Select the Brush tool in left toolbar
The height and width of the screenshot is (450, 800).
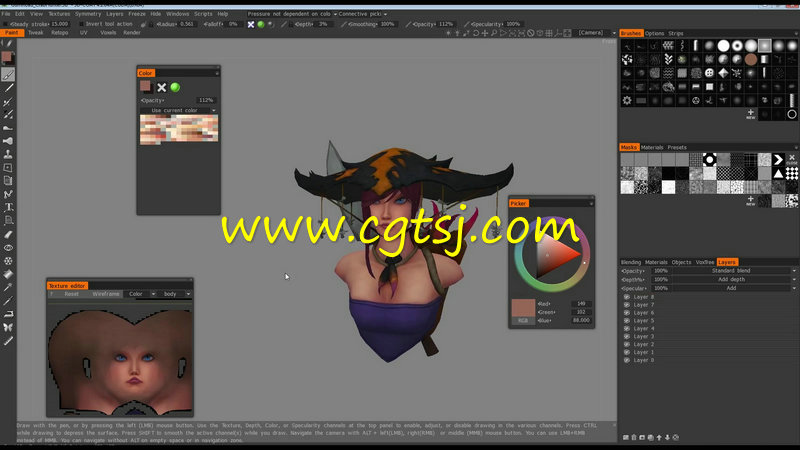point(8,75)
